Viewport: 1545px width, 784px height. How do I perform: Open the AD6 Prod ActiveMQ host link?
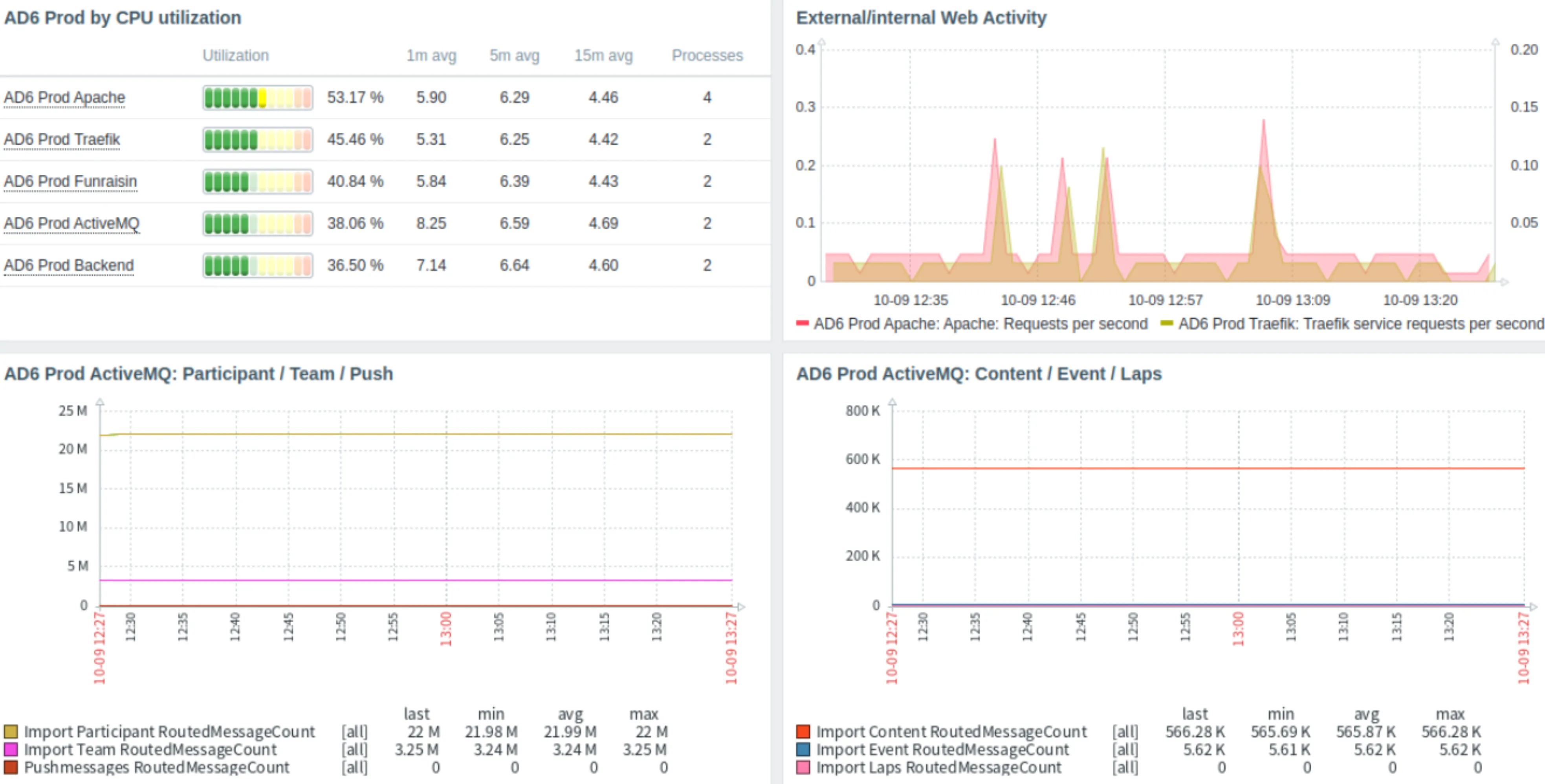[71, 223]
